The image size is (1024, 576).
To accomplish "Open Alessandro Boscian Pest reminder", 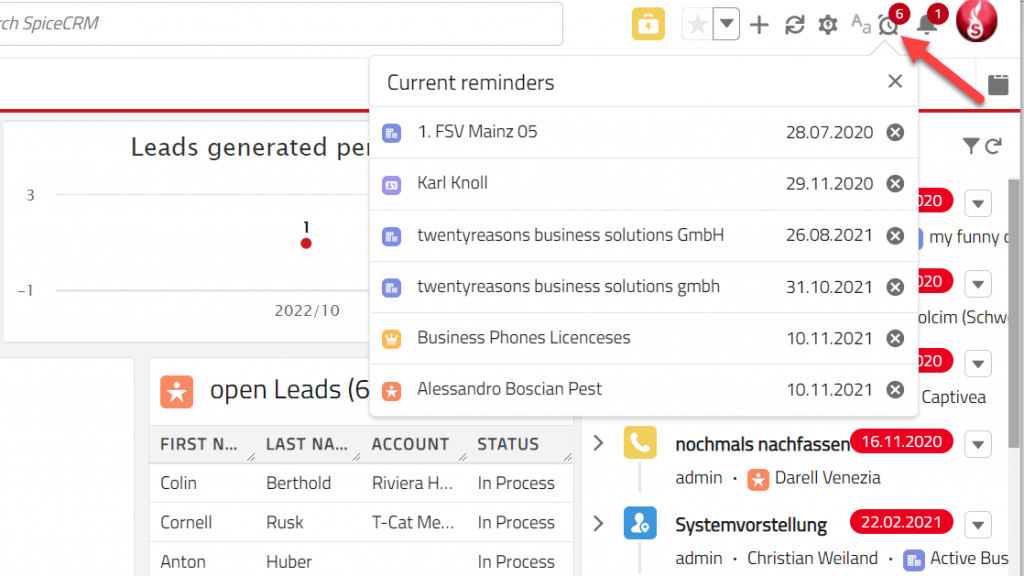I will tap(509, 389).
